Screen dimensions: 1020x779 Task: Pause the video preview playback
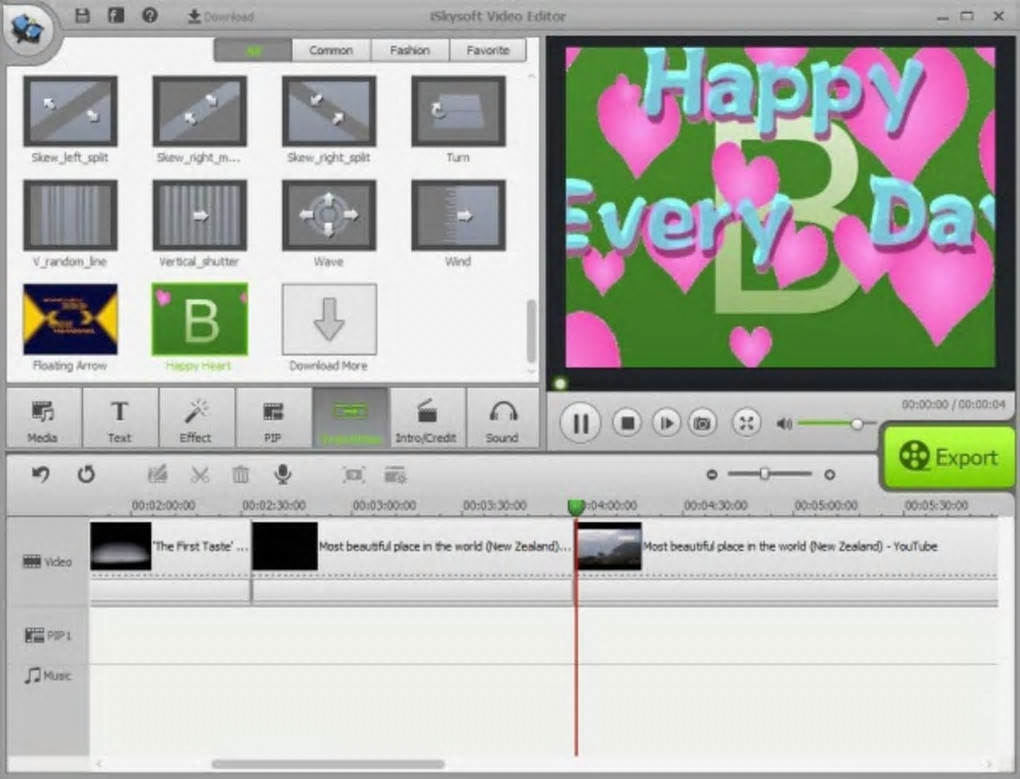580,423
